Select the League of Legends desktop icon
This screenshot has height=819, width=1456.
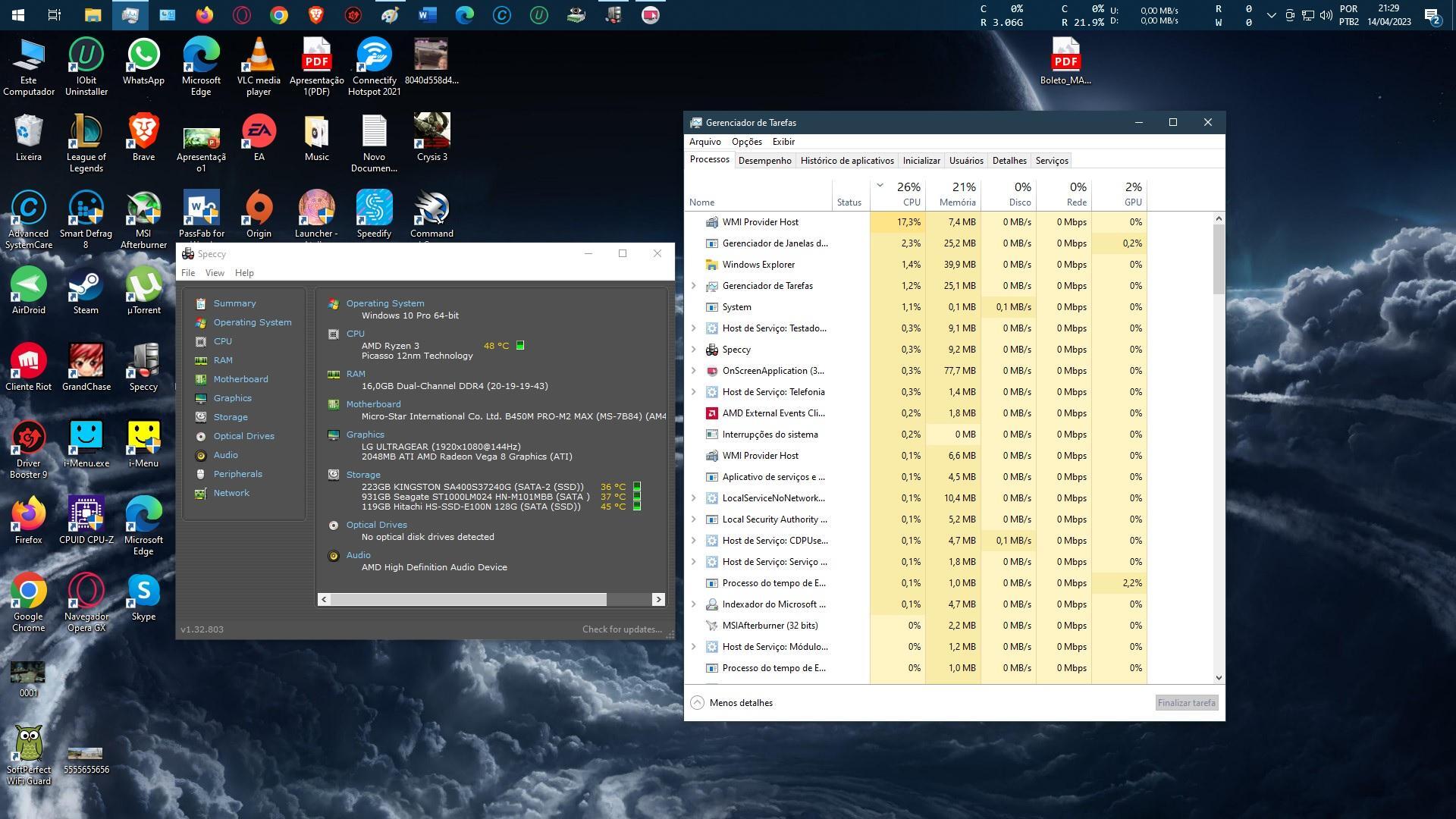(86, 143)
